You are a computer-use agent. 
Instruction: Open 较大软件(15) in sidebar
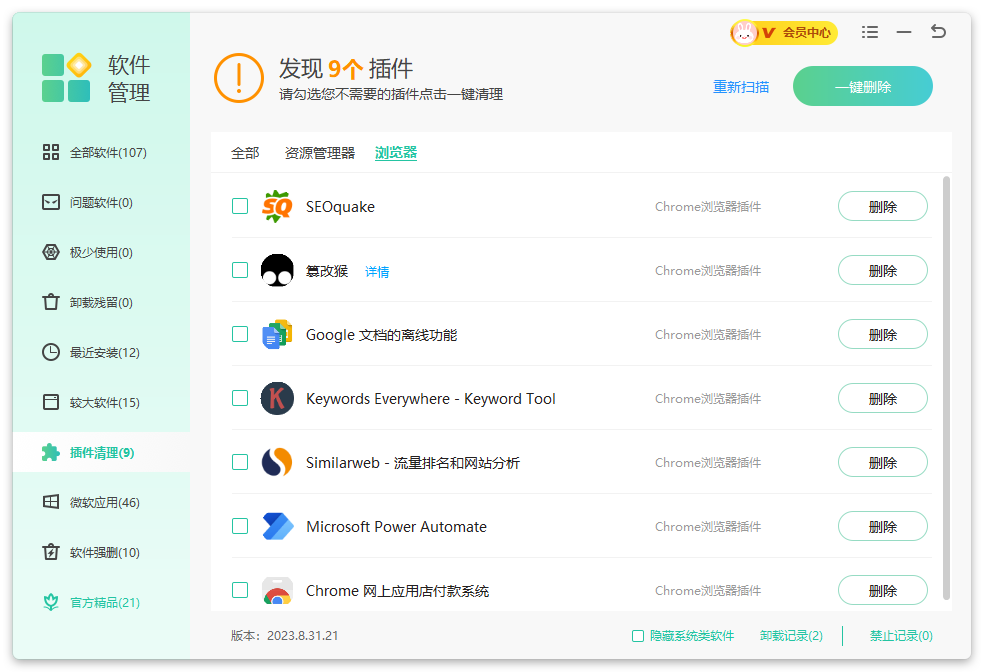click(101, 403)
